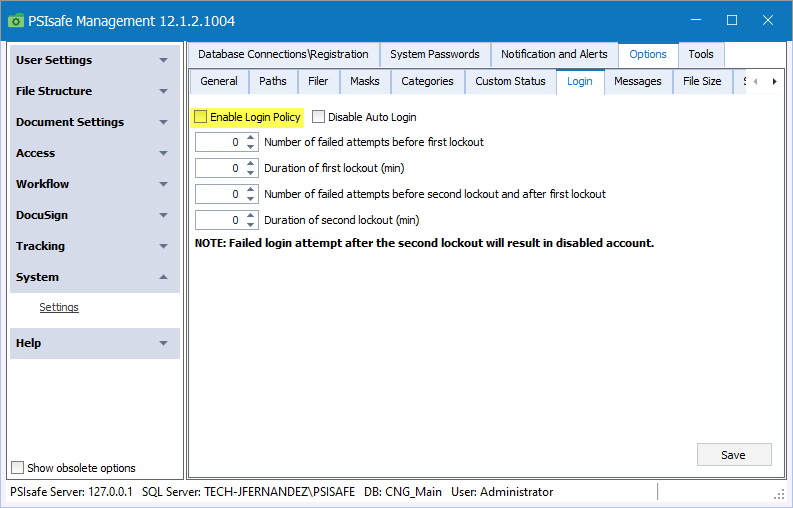Select the Options tab
Image resolution: width=793 pixels, height=508 pixels.
pos(648,54)
